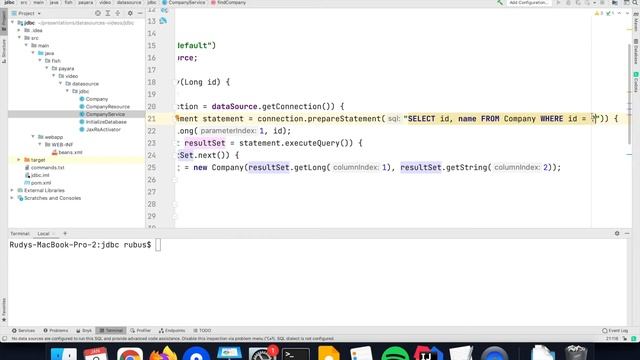Open the Endpoints tool window
This screenshot has width=640, height=360.
click(172, 330)
